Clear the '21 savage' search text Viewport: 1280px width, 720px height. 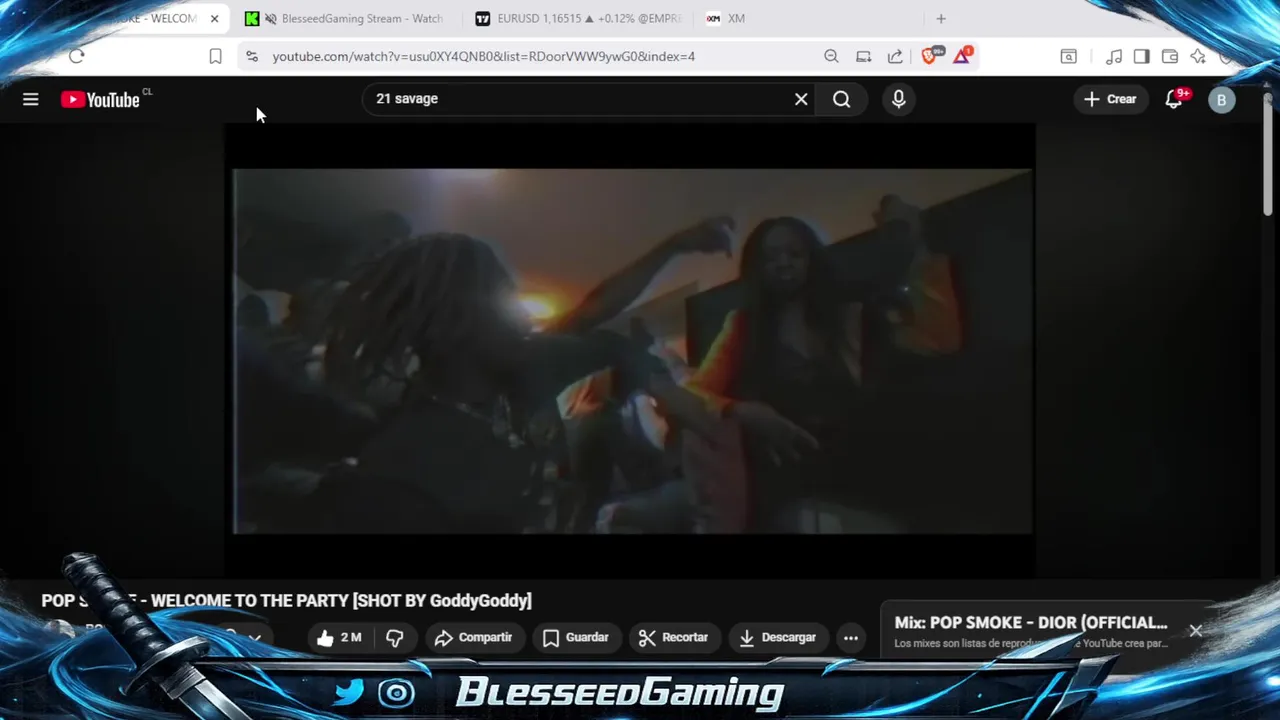pos(801,99)
